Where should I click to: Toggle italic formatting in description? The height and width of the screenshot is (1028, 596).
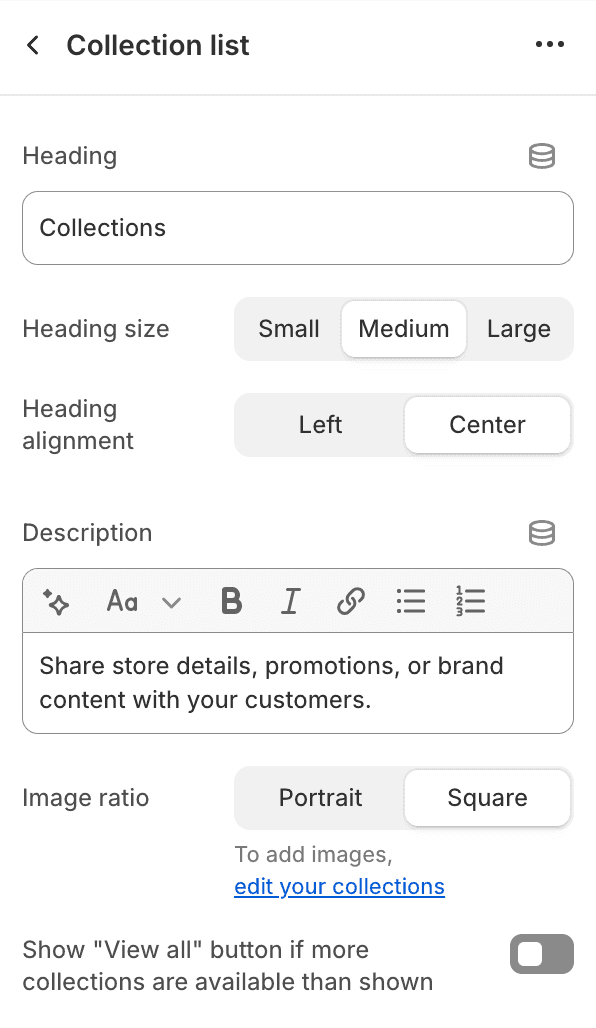pyautogui.click(x=290, y=601)
